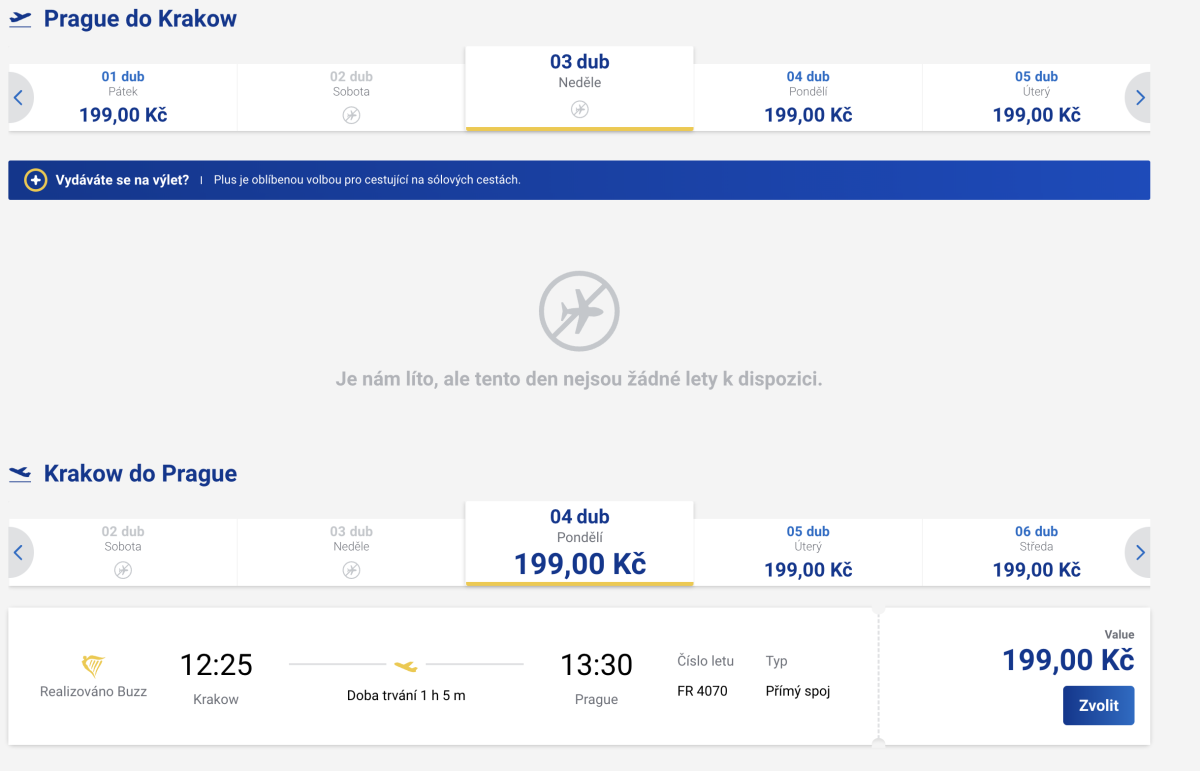This screenshot has width=1200, height=771.
Task: Show earlier outbound dates with left arrow
Action: tap(19, 98)
